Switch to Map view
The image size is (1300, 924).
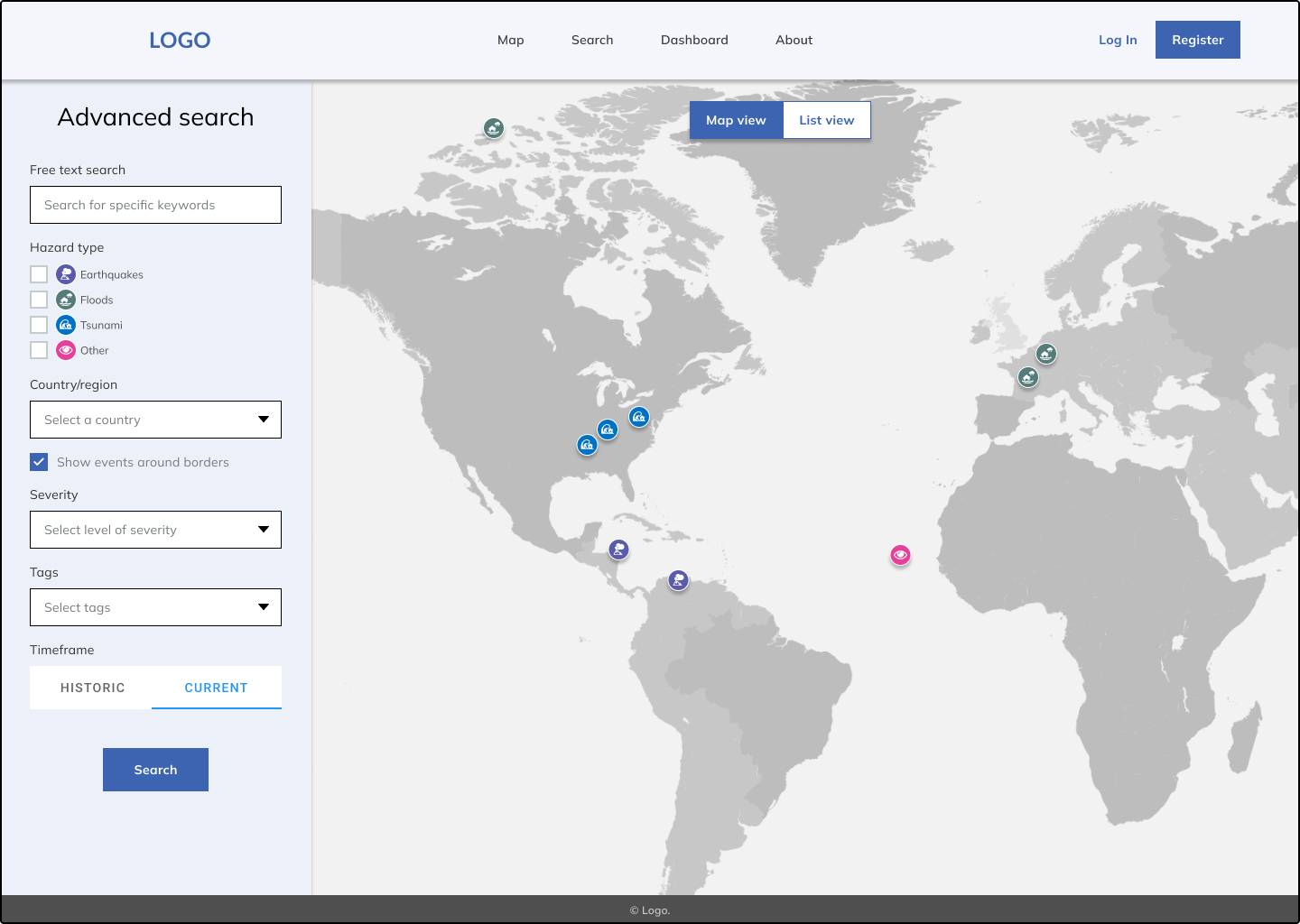736,120
